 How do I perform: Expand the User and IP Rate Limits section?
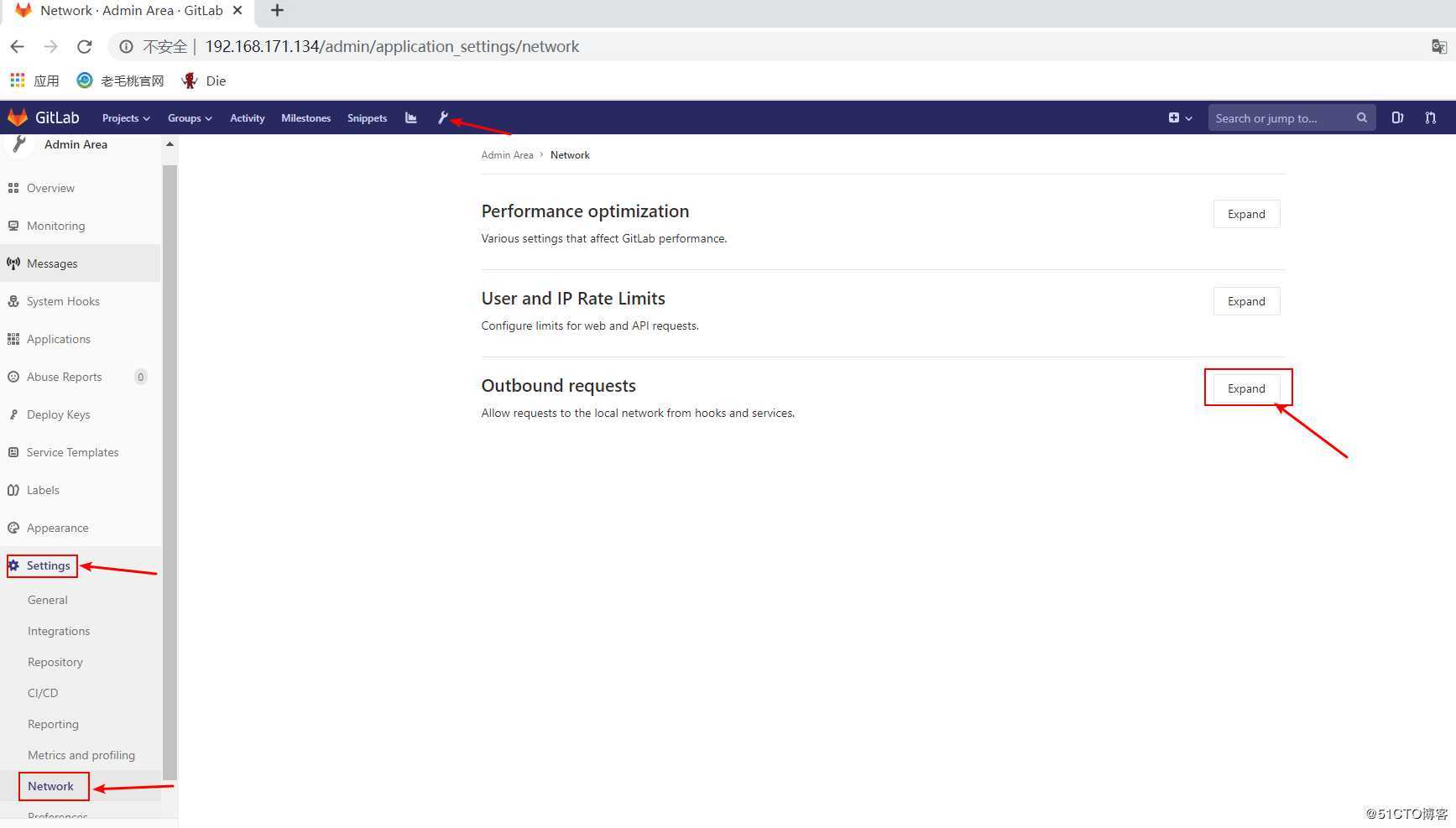click(1246, 301)
